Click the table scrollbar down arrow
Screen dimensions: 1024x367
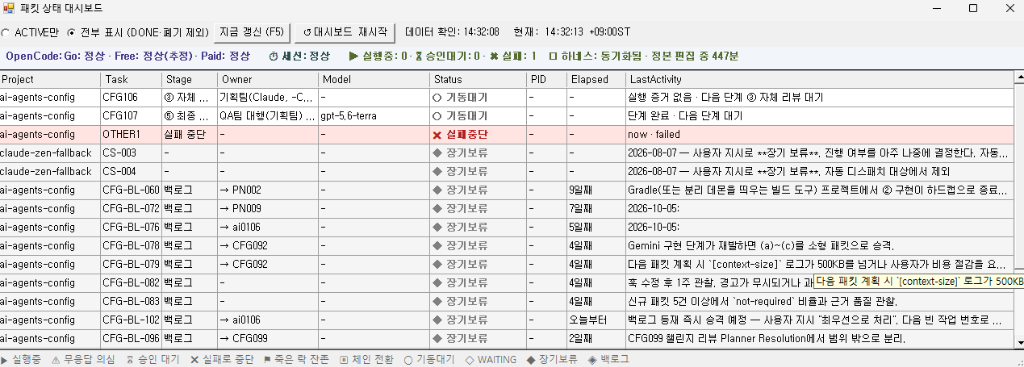click(x=1019, y=343)
